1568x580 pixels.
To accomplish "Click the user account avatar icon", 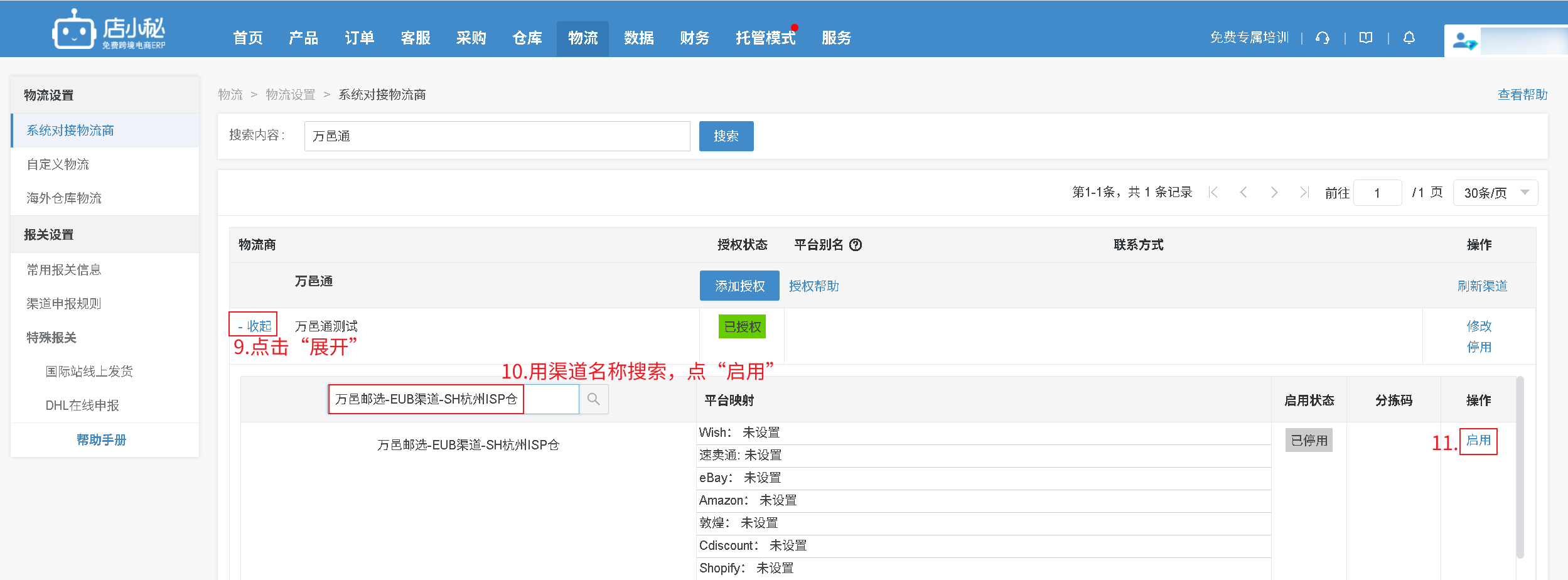I will tap(1464, 41).
